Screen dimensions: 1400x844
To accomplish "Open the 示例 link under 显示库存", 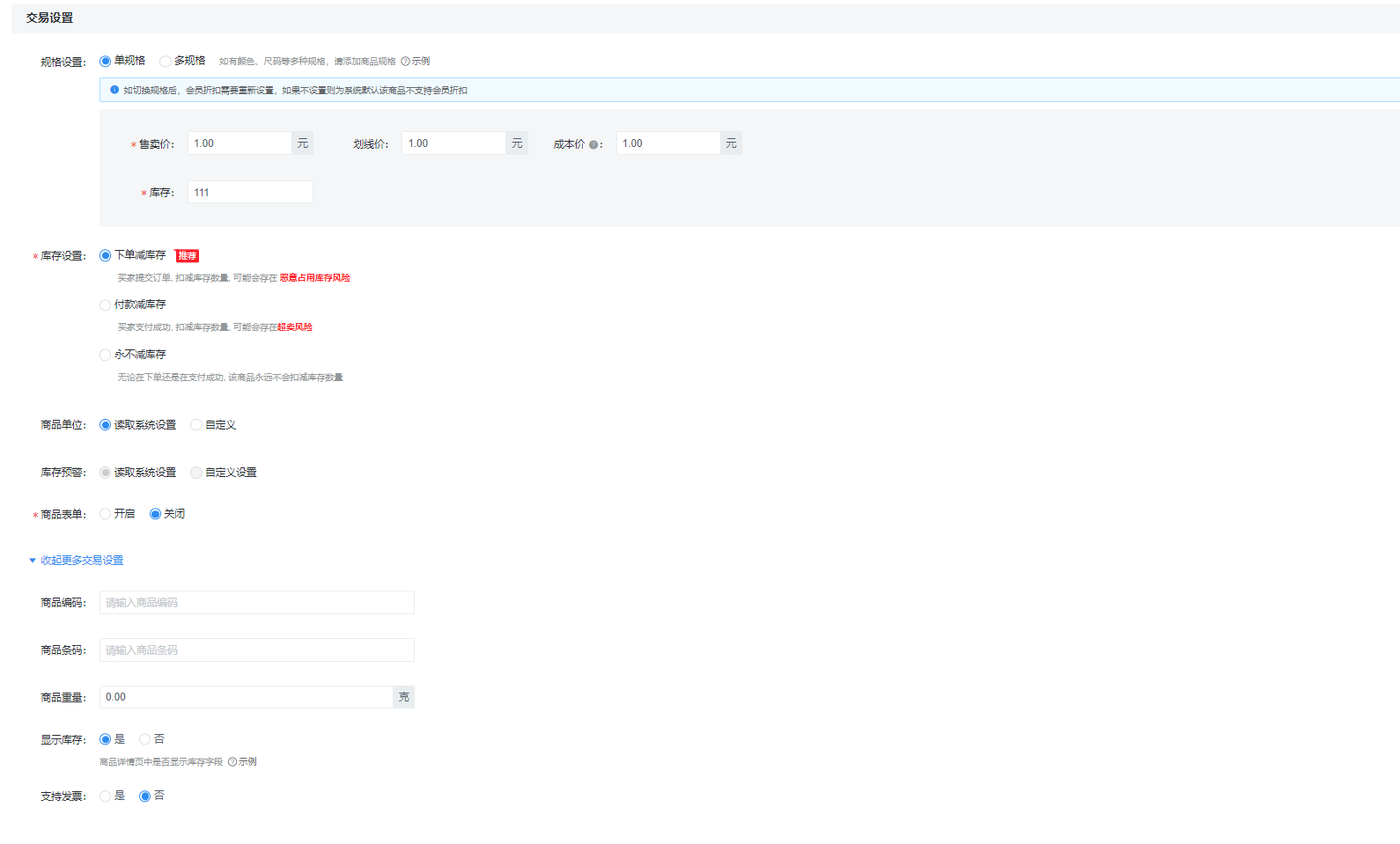I will pos(242,762).
